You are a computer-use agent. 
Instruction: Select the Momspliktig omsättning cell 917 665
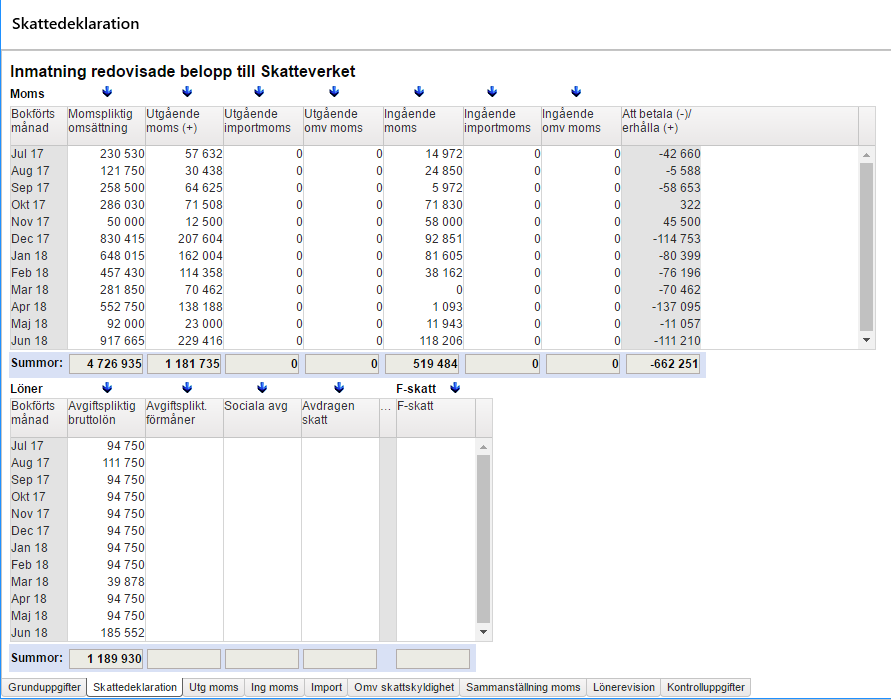(106, 341)
